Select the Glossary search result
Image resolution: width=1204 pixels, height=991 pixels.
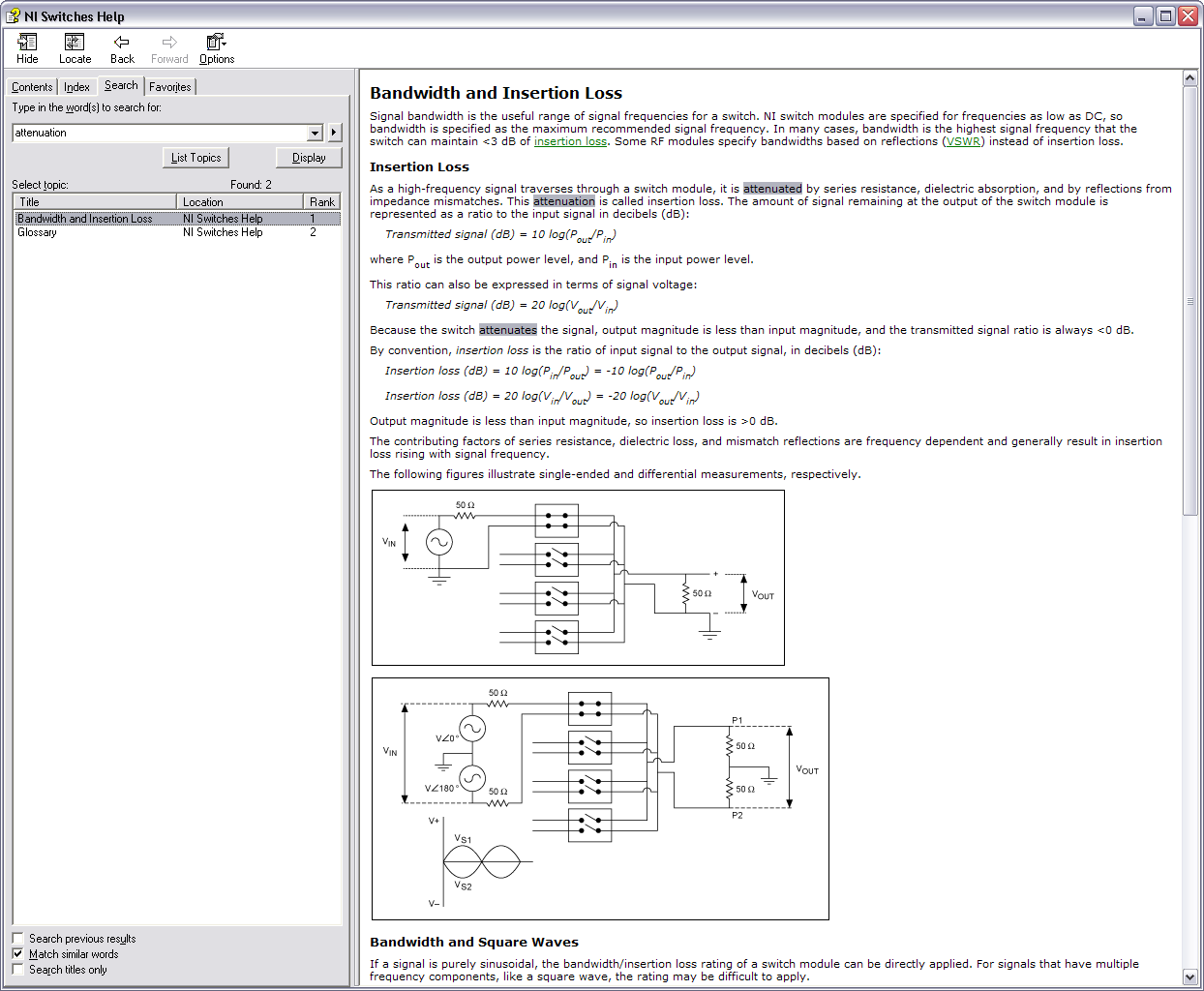[x=37, y=232]
